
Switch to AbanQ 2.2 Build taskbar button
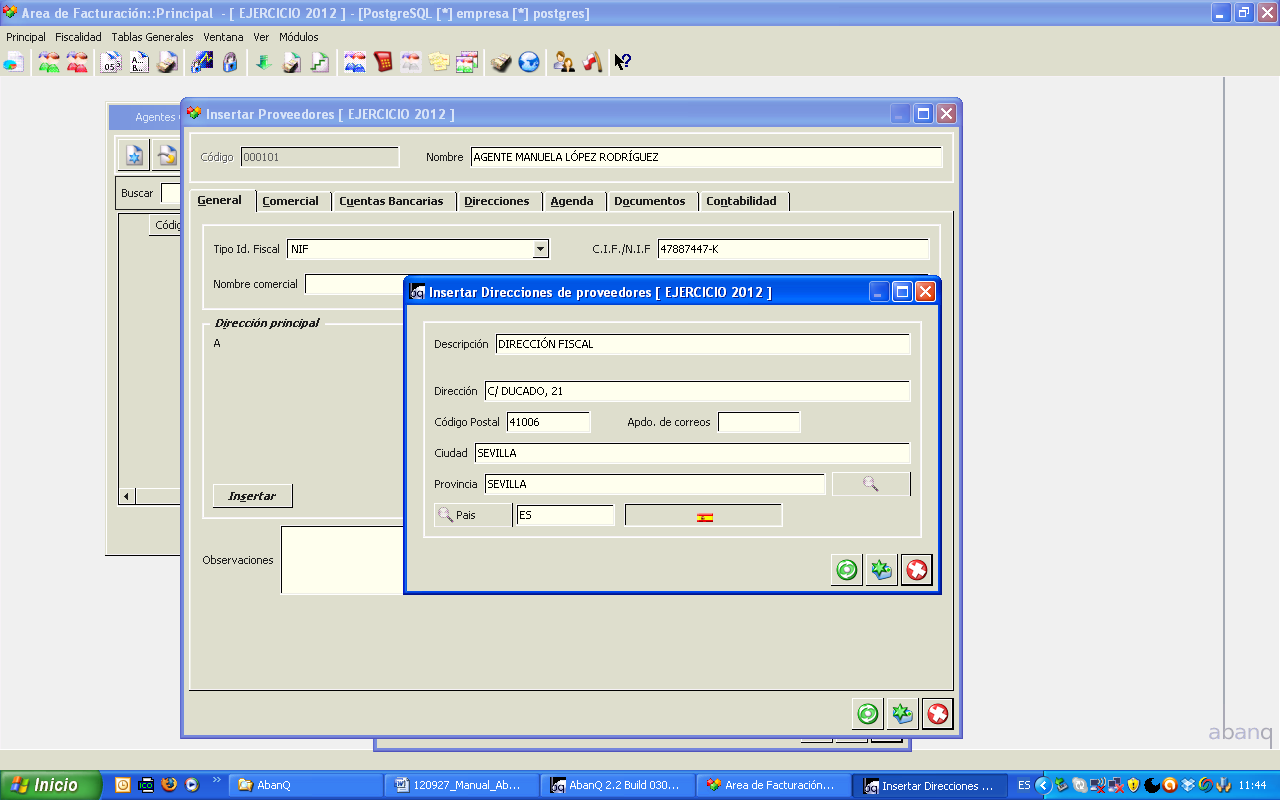pyautogui.click(x=617, y=785)
